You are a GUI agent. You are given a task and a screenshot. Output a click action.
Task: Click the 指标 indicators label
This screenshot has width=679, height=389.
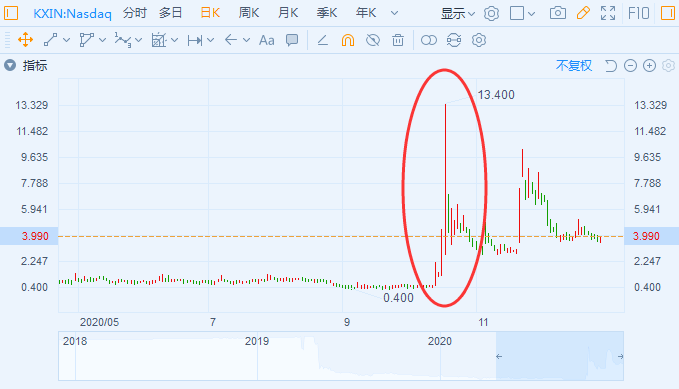pos(35,66)
